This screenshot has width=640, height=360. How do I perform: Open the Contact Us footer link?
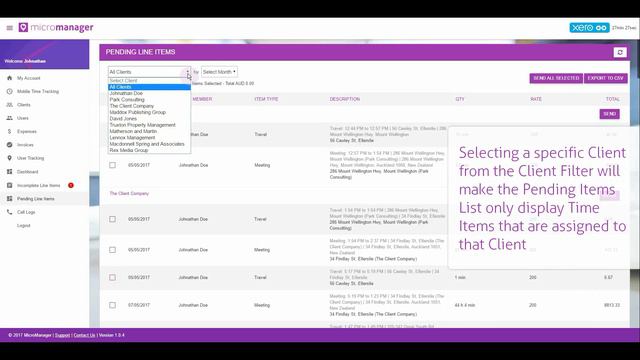click(x=84, y=335)
